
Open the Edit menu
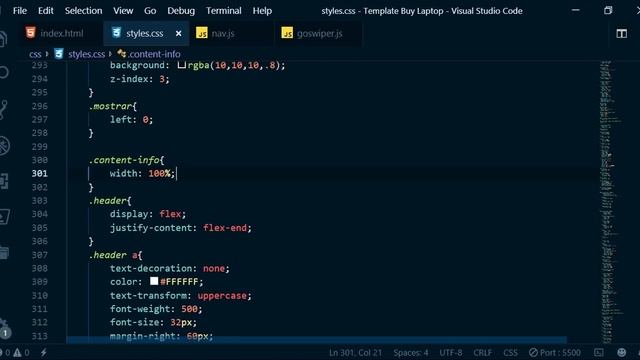(45, 11)
